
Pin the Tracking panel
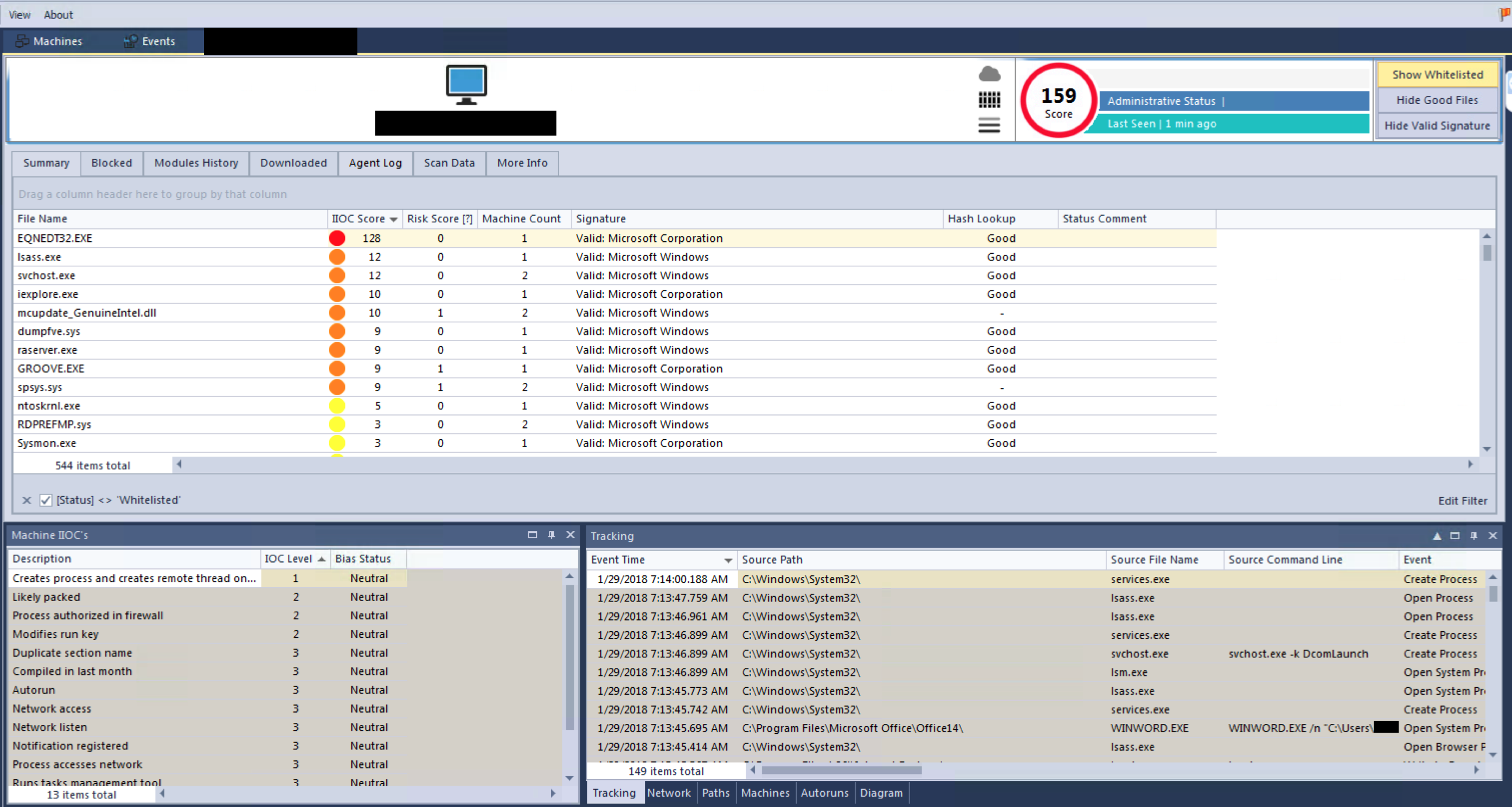tap(1473, 536)
